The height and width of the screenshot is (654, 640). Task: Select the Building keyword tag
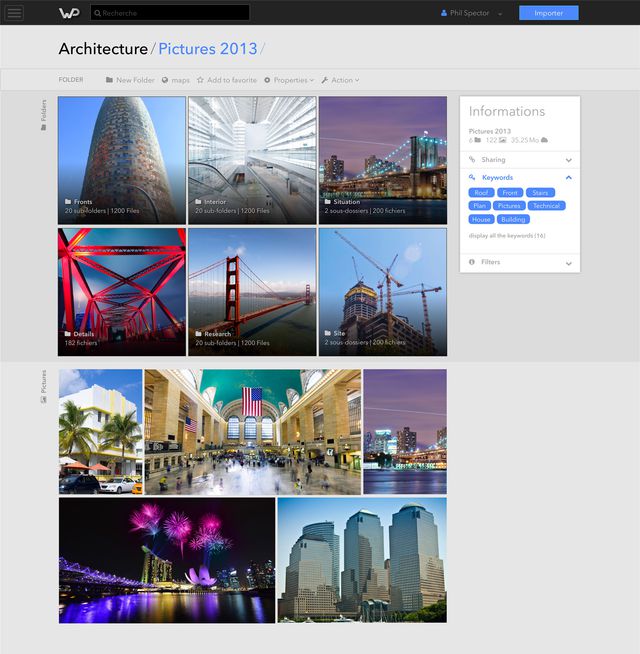coord(513,219)
